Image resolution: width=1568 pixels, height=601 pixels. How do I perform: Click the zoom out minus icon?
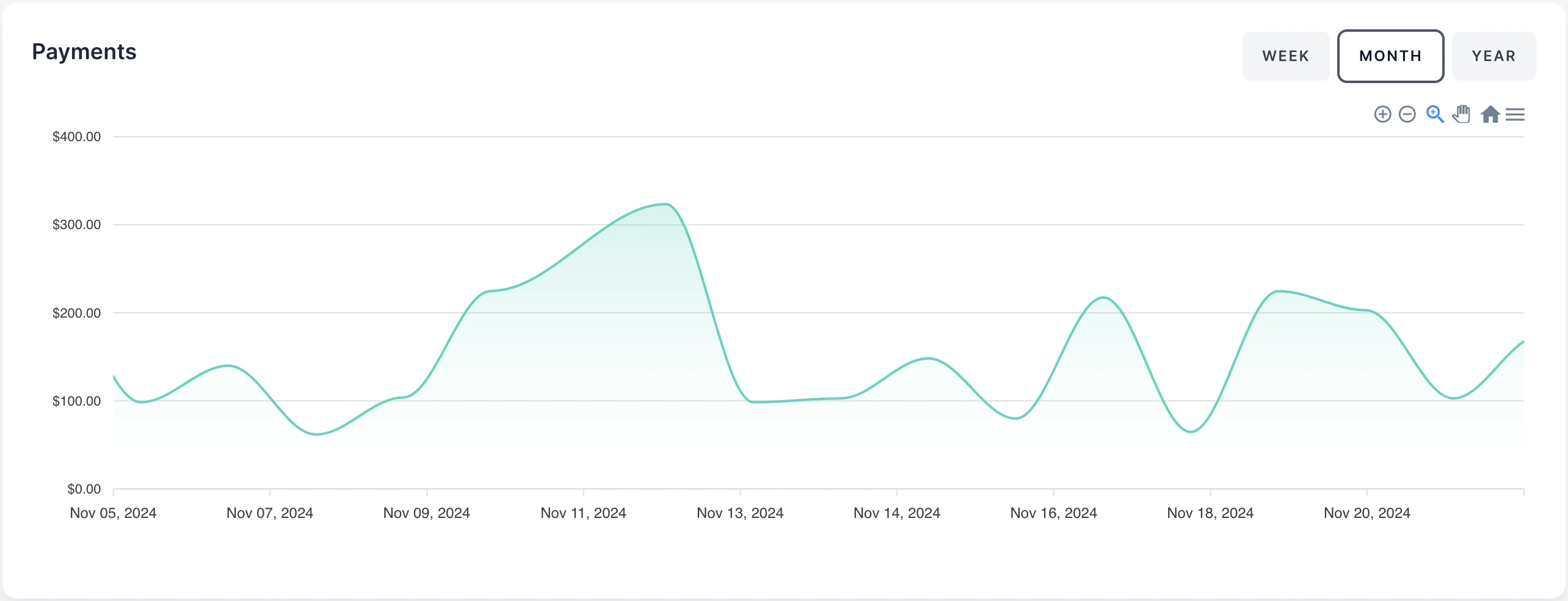(x=1407, y=114)
